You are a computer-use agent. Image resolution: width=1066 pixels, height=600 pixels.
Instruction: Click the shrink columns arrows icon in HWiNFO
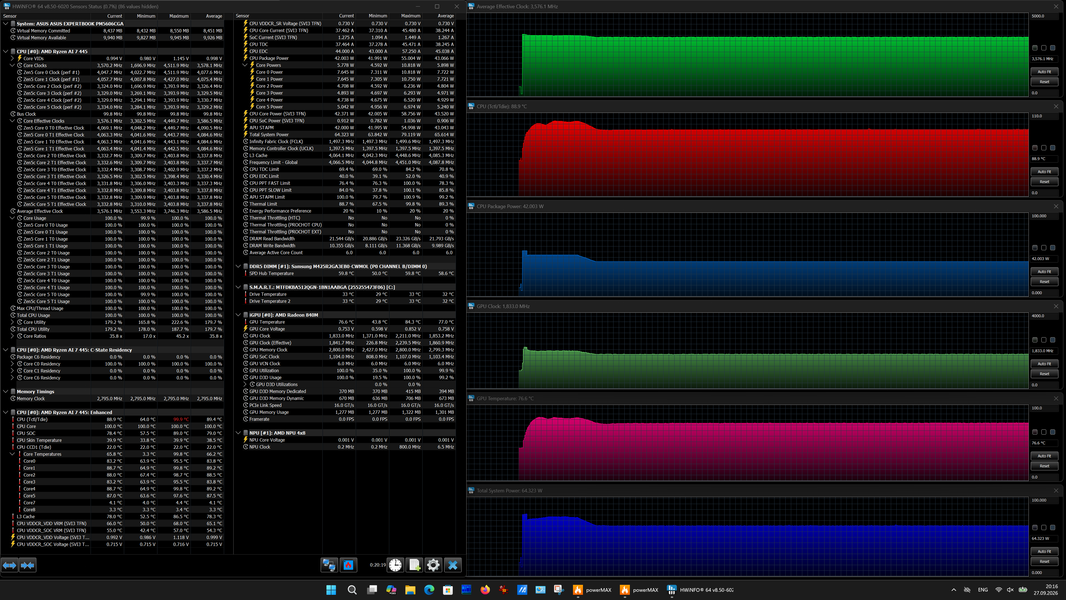click(27, 565)
